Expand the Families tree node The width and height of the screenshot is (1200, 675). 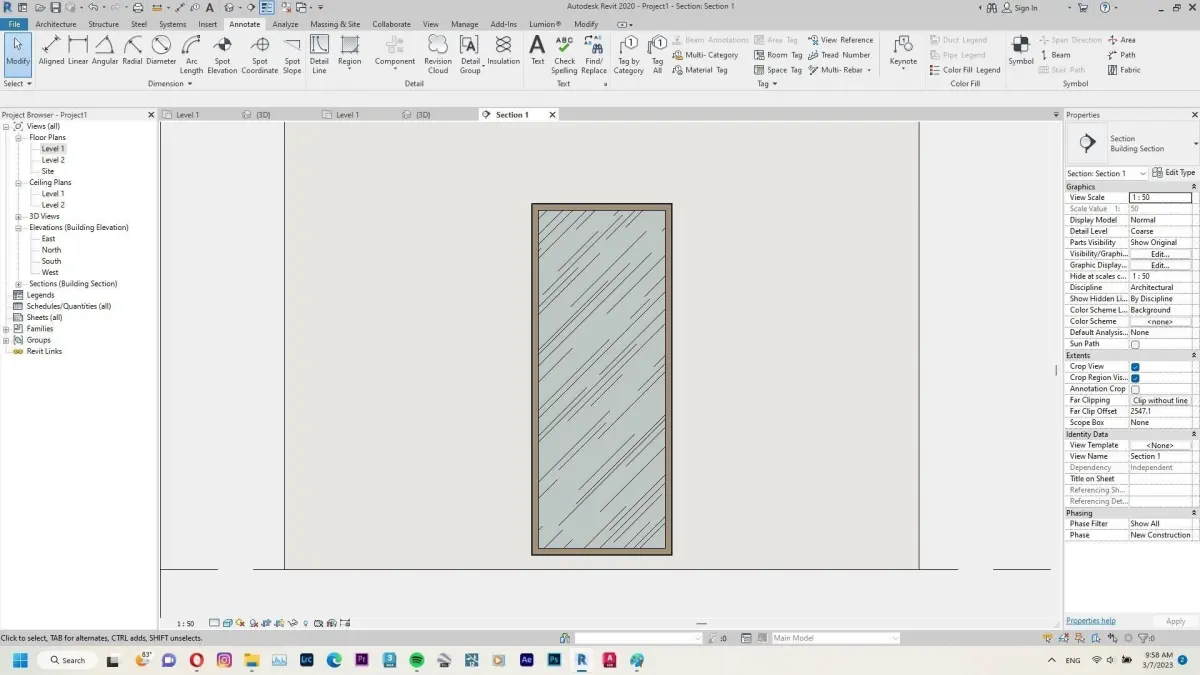pyautogui.click(x=7, y=329)
